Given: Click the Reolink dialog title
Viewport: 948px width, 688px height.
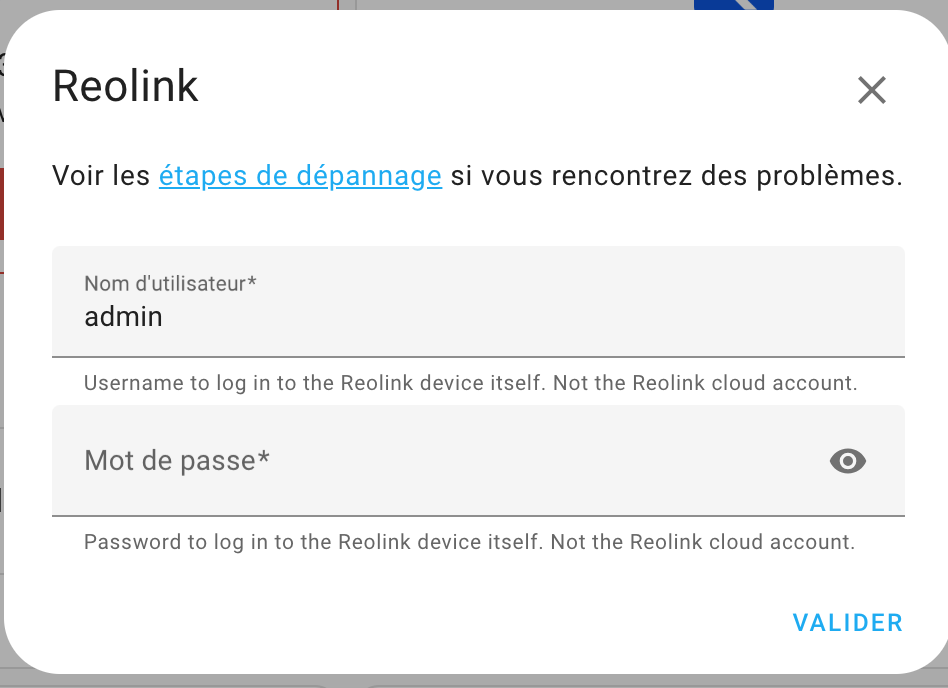Looking at the screenshot, I should click(x=125, y=86).
